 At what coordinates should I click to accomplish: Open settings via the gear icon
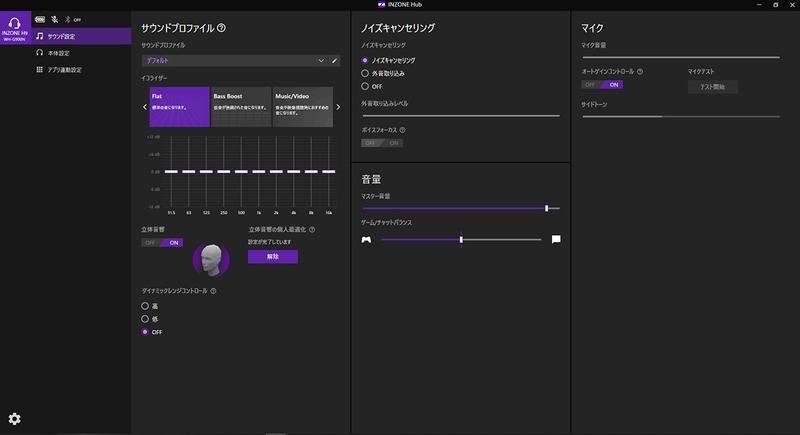(x=14, y=418)
